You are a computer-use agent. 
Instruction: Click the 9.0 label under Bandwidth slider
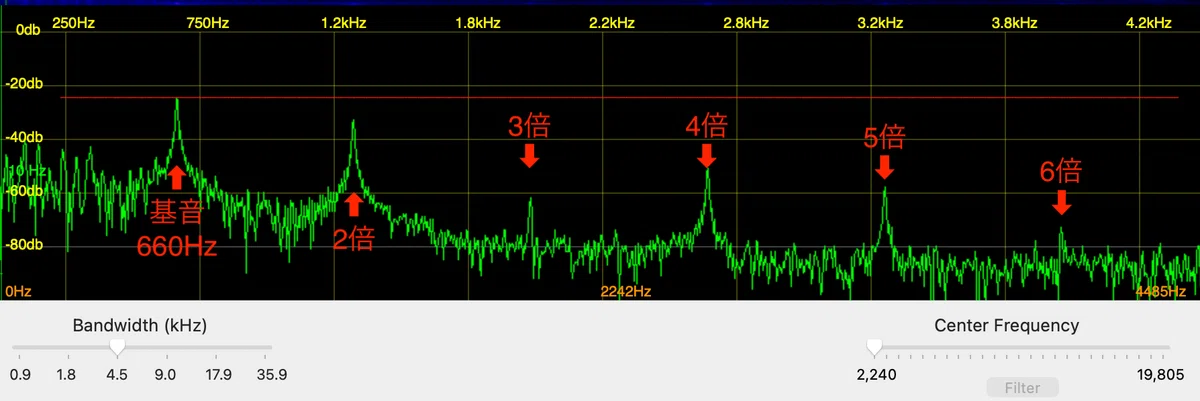(x=165, y=375)
